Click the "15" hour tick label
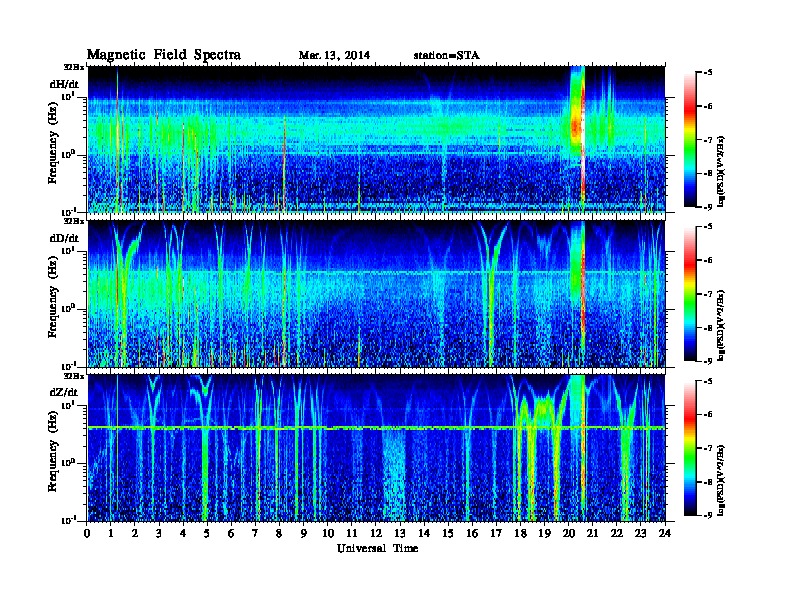The image size is (792, 612). pos(448,534)
